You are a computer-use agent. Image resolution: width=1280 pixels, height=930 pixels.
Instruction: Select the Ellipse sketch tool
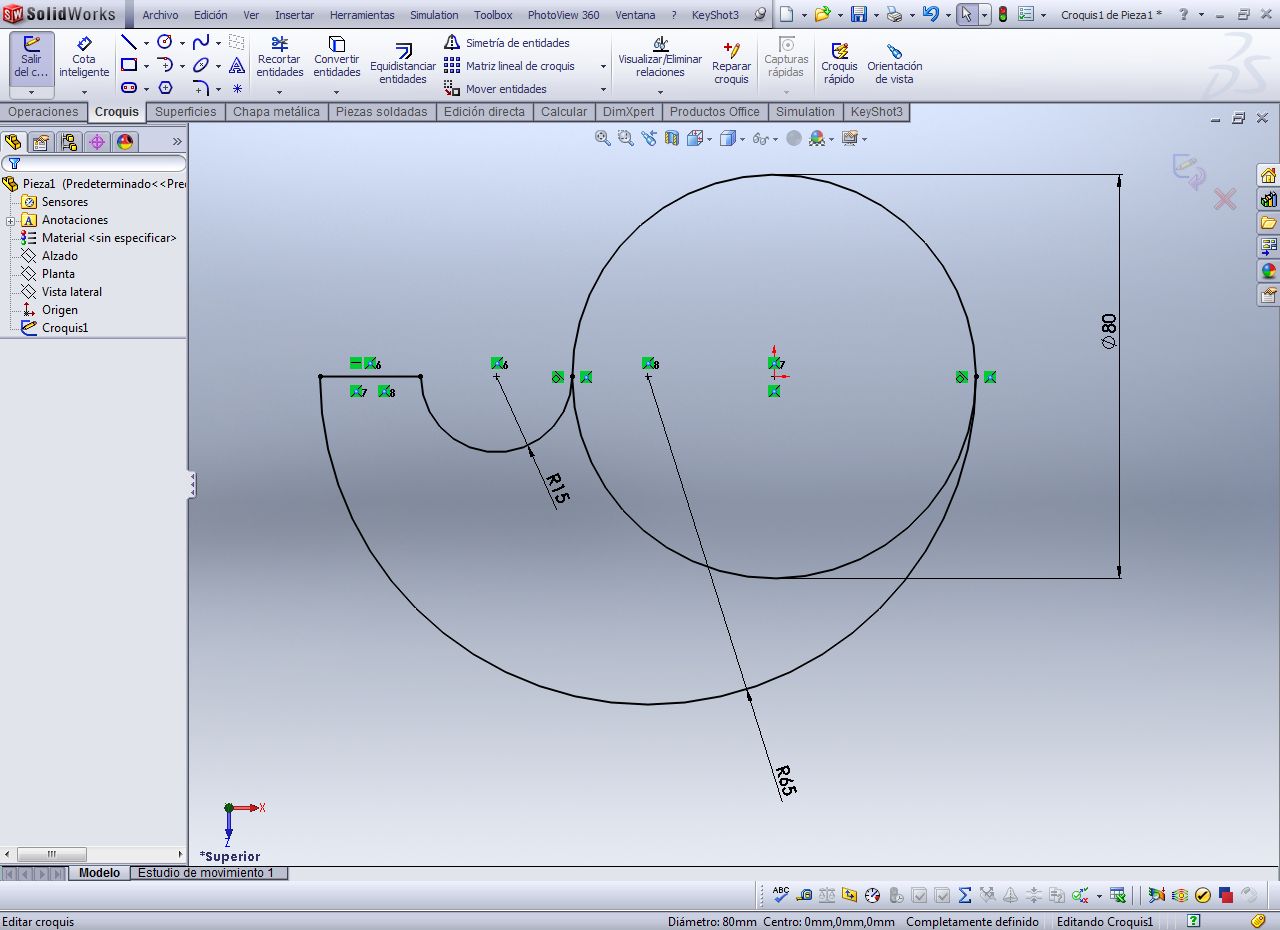201,65
